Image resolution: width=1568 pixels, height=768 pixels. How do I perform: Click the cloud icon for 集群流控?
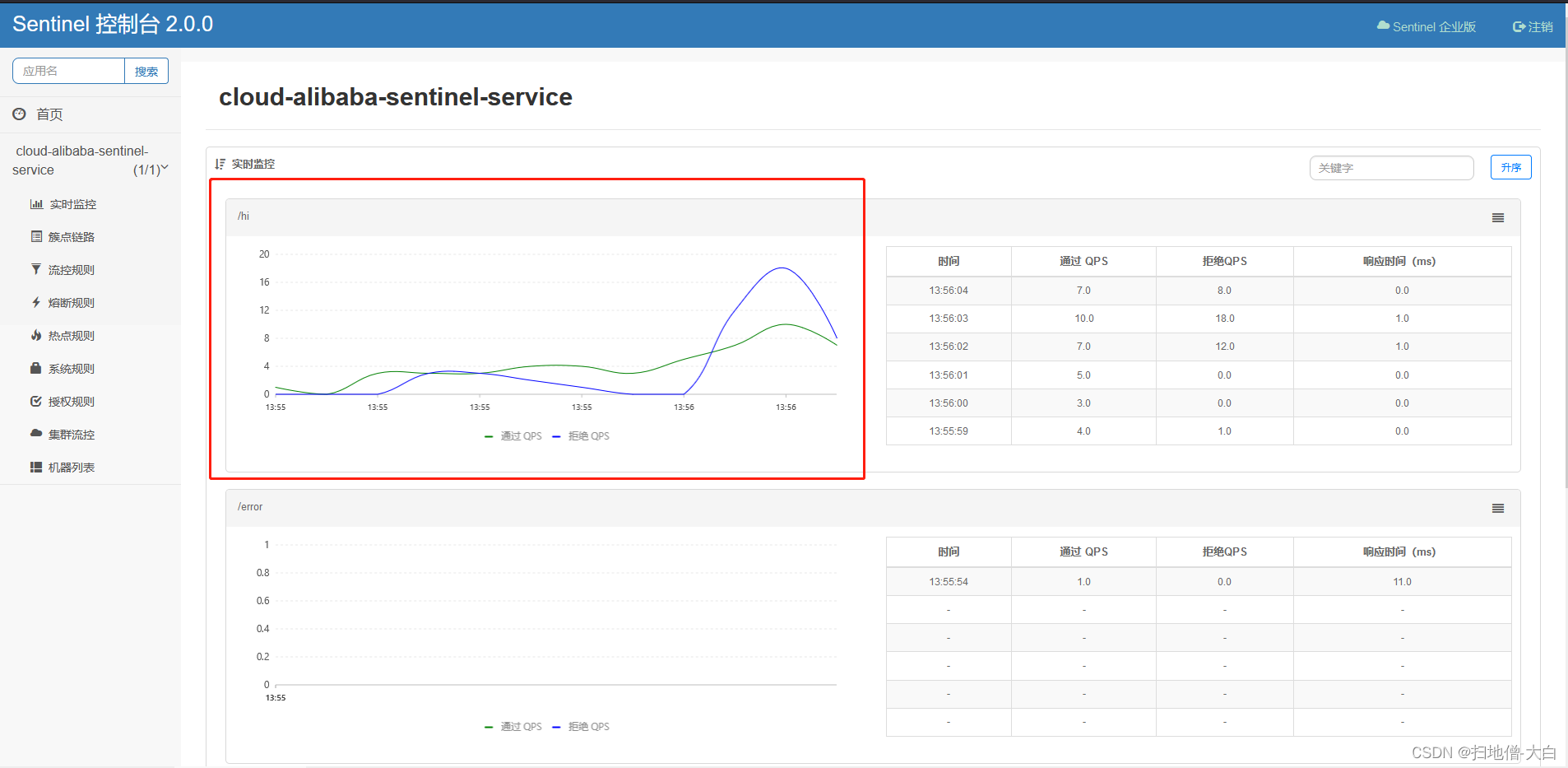(36, 433)
